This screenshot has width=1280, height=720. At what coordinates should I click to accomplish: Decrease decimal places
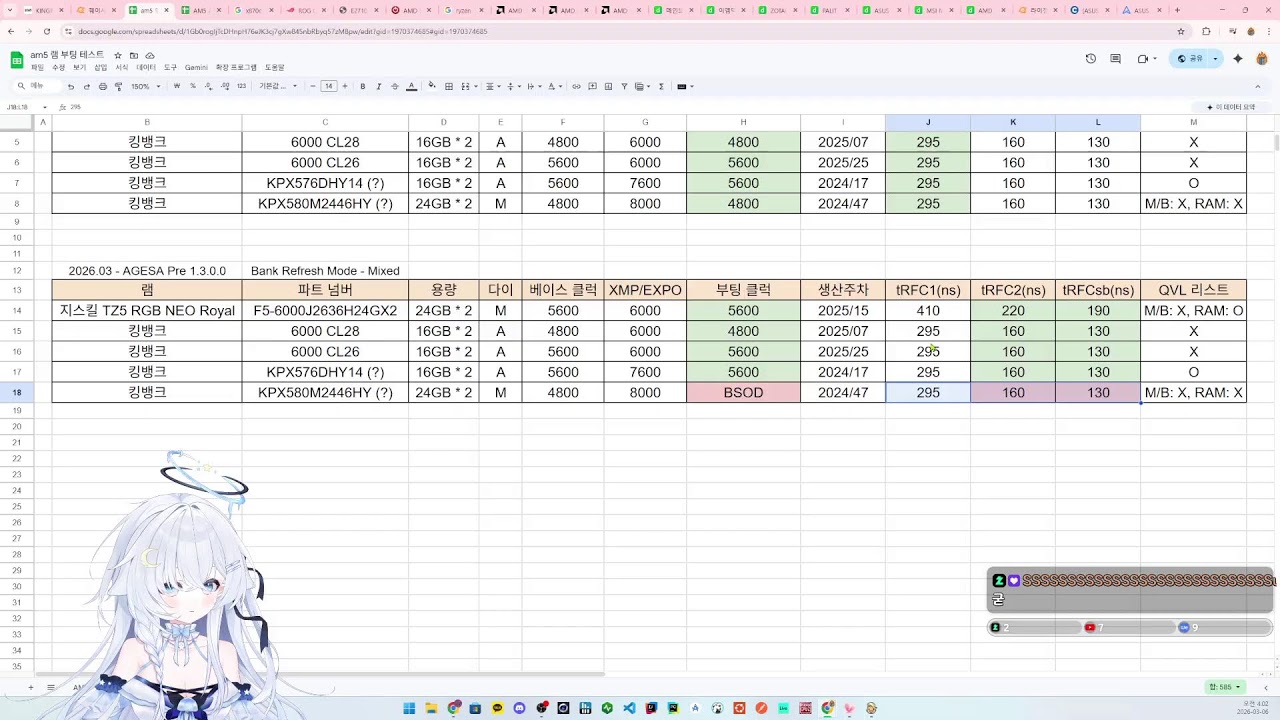click(209, 86)
